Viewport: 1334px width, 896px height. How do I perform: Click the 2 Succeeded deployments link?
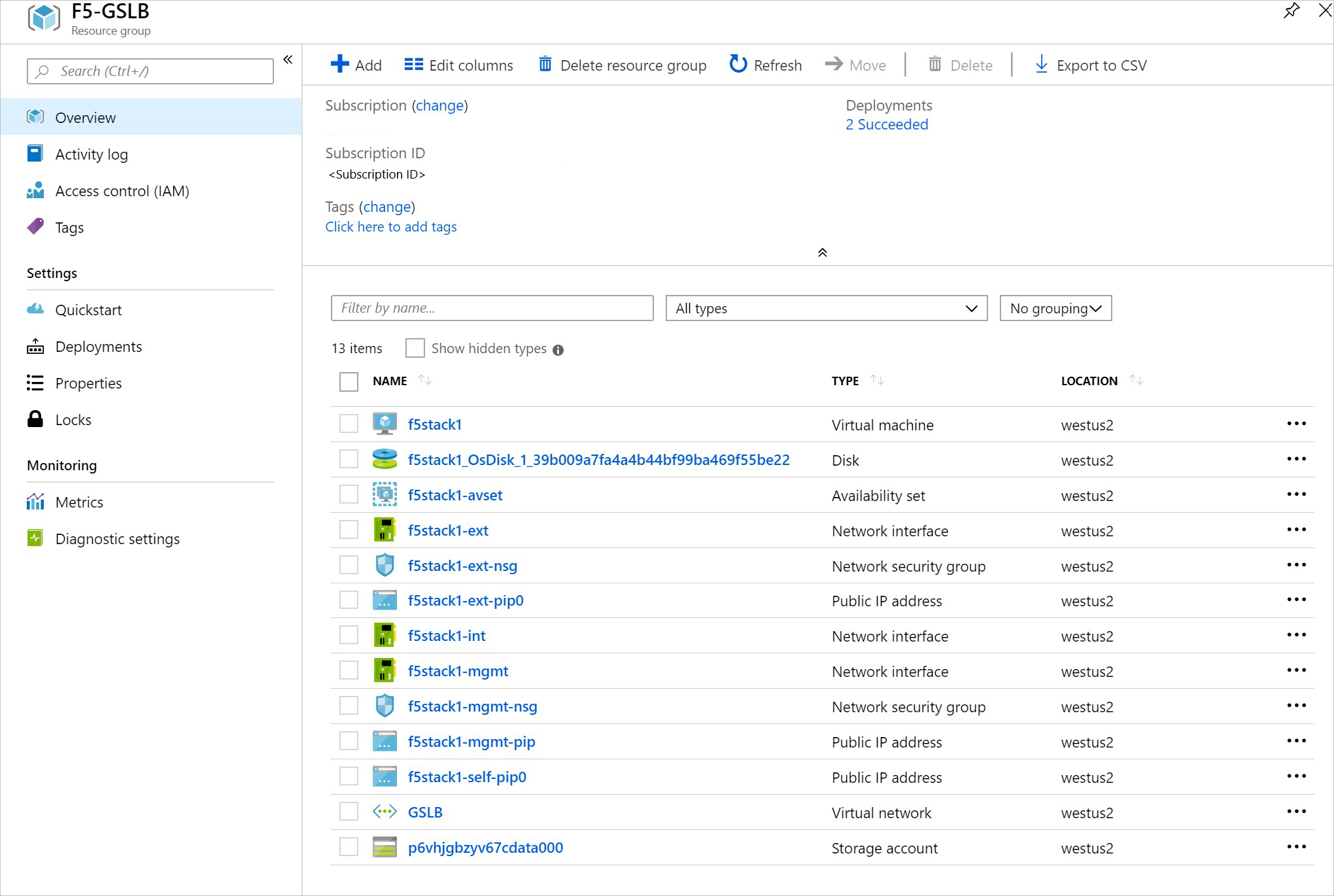pos(886,124)
